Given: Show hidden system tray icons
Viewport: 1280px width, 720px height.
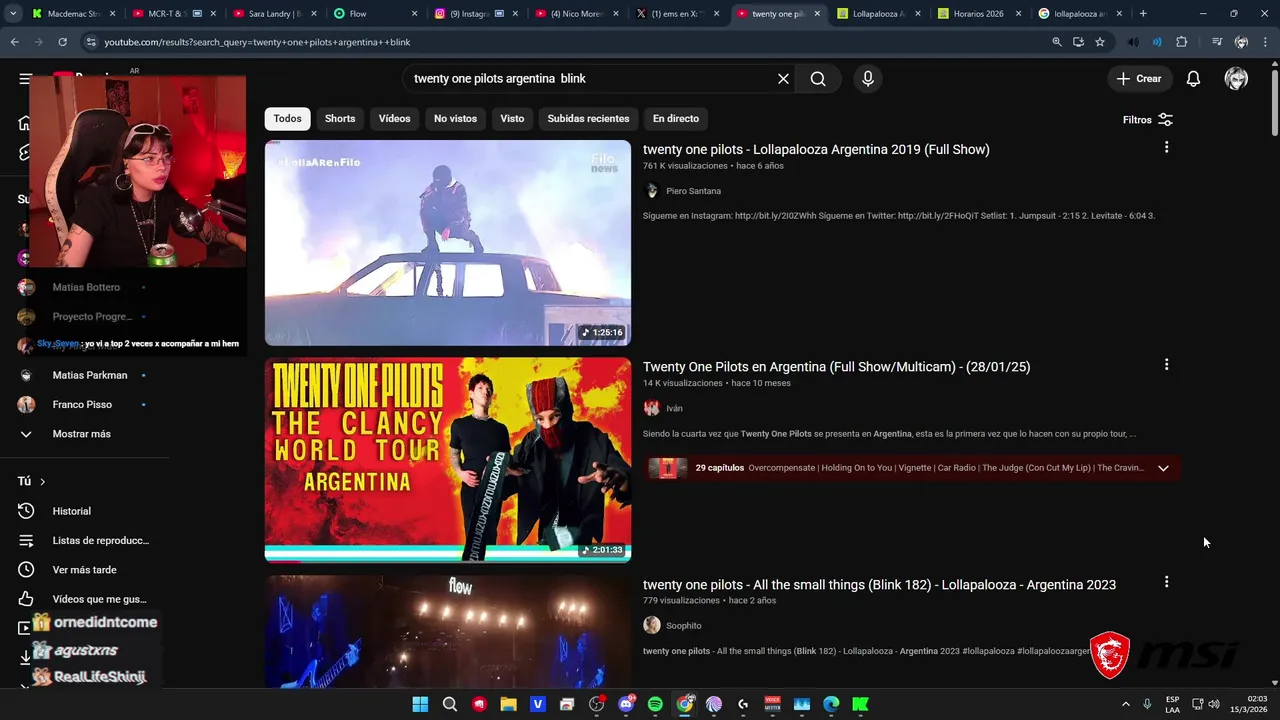Looking at the screenshot, I should tap(1125, 704).
